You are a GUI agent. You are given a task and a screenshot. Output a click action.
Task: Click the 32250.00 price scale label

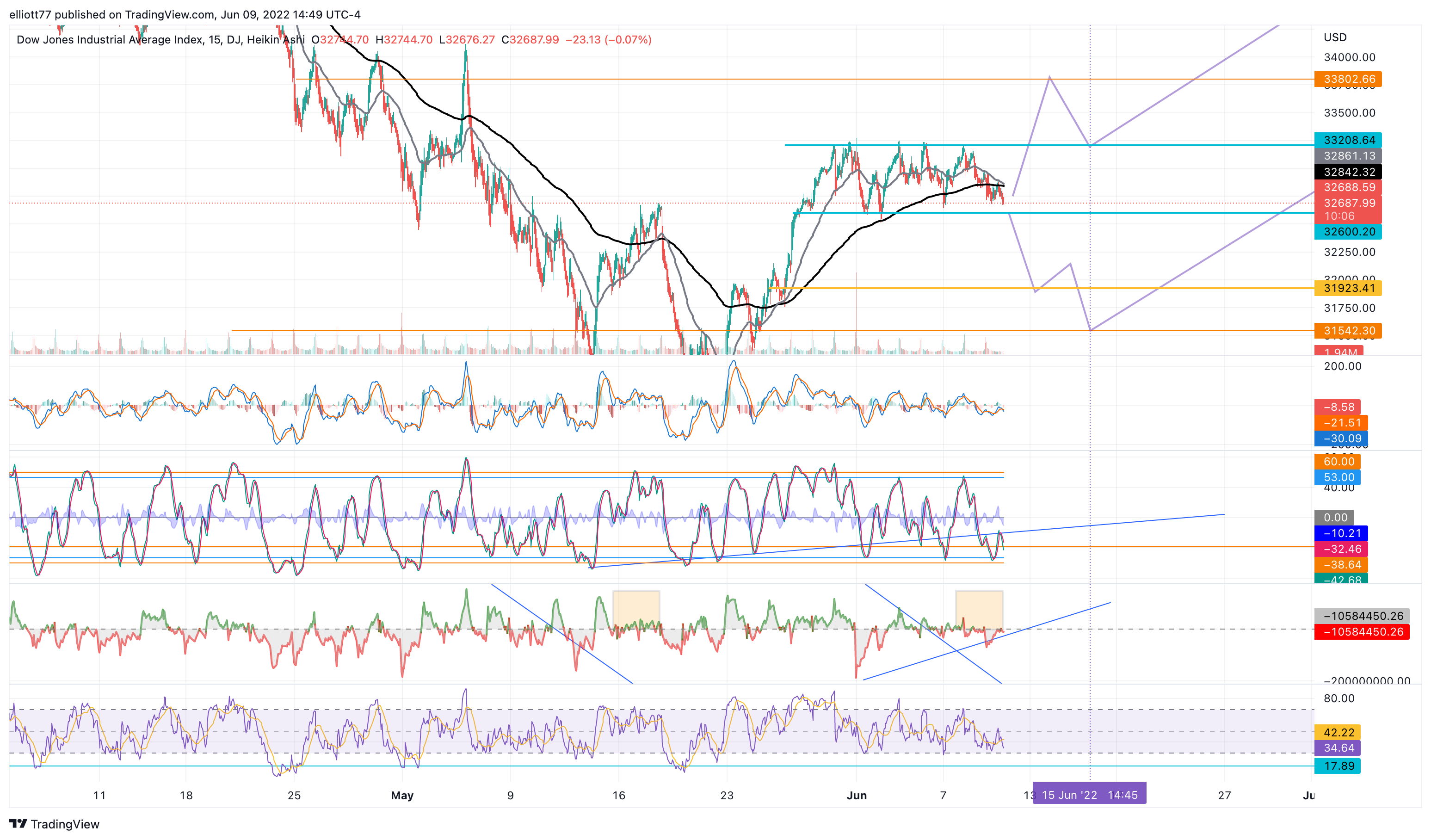tap(1349, 252)
